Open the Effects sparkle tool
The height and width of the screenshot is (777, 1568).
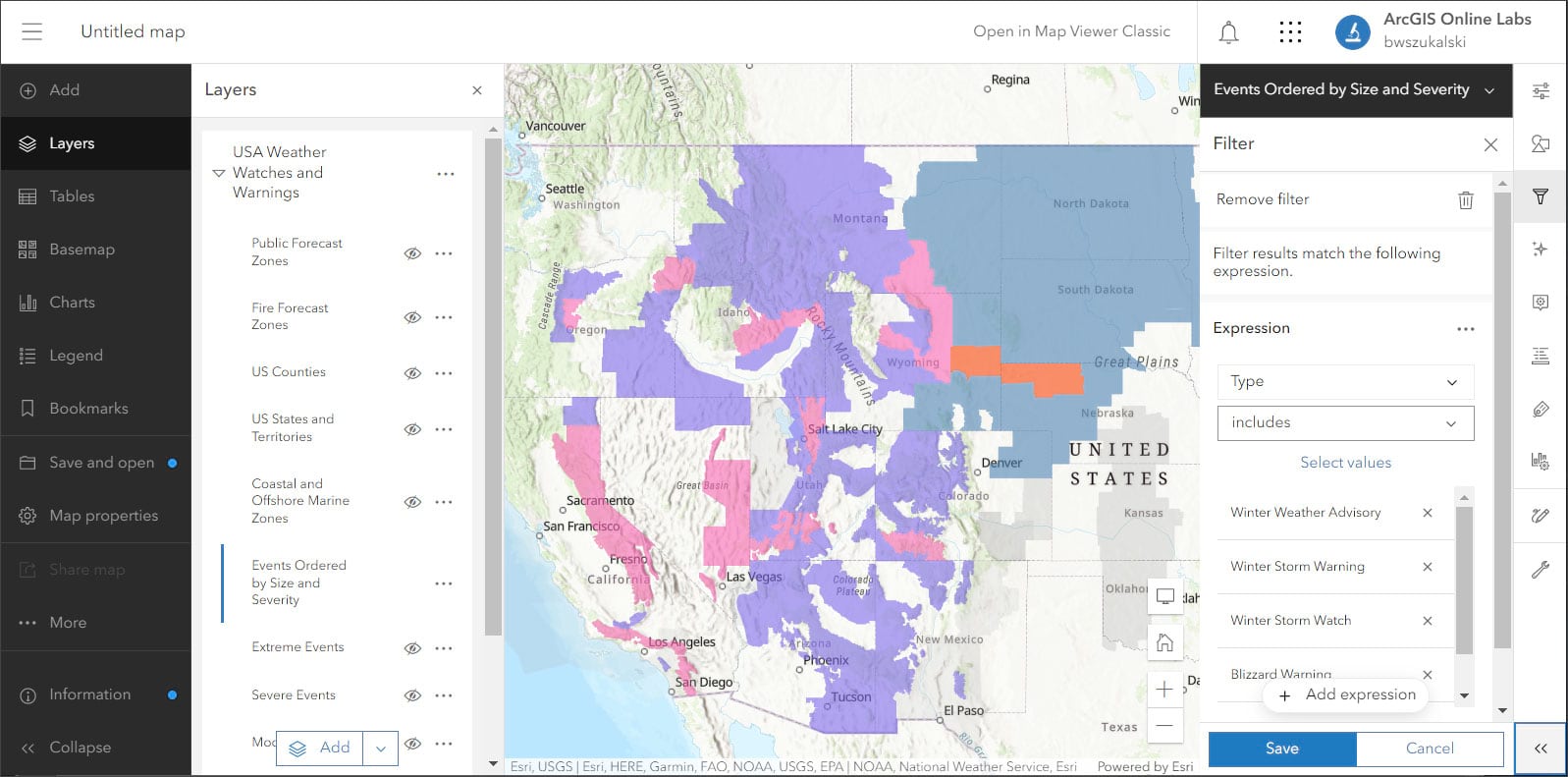[x=1541, y=250]
